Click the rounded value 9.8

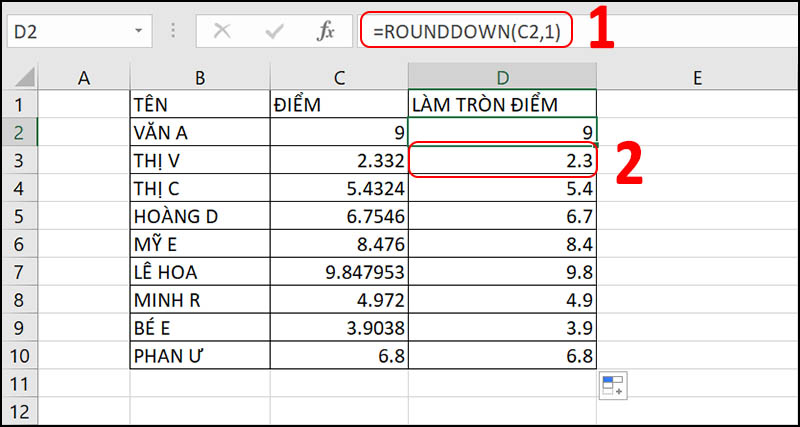pos(503,272)
